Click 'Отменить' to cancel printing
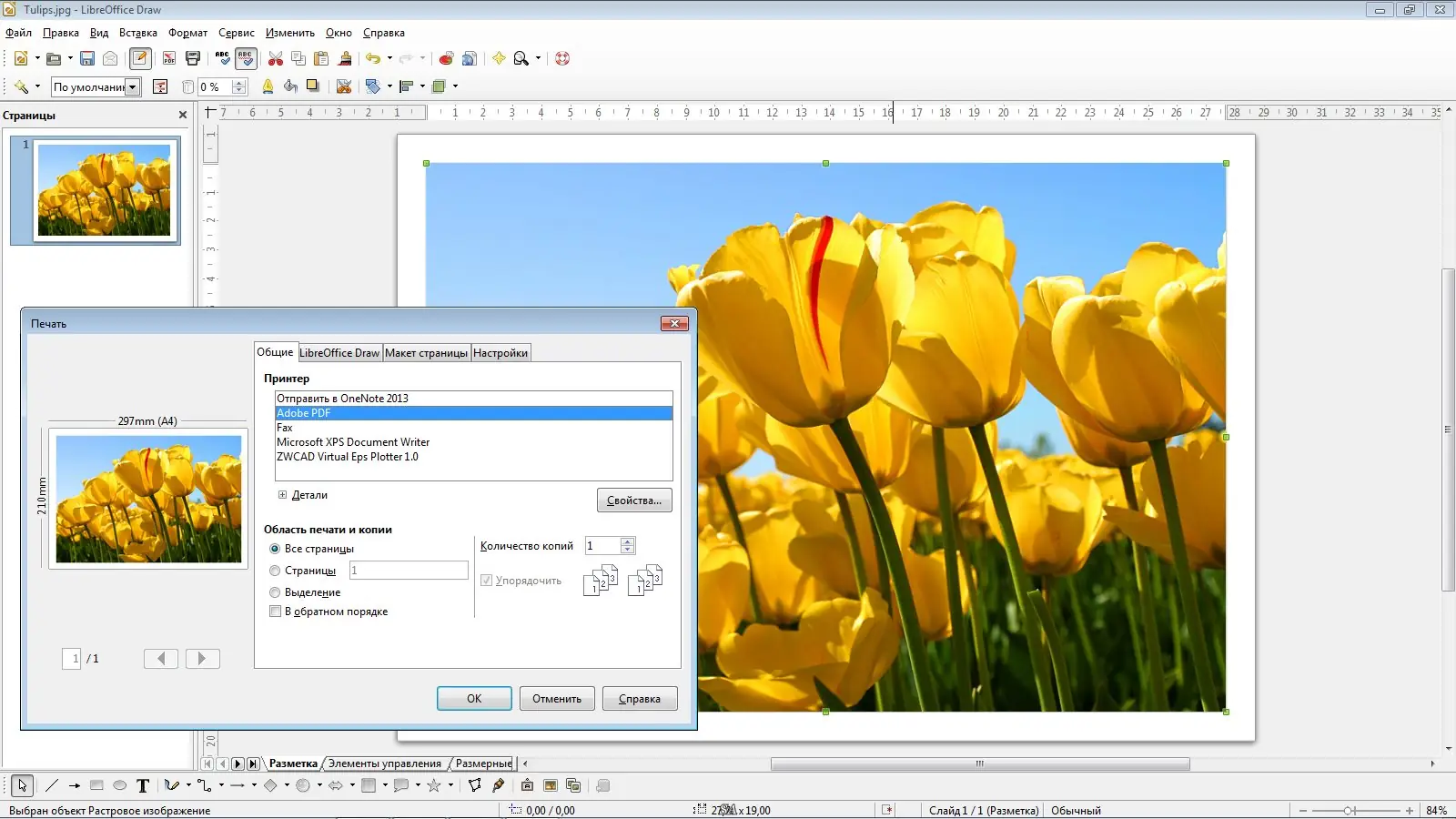Image resolution: width=1456 pixels, height=819 pixels. (x=557, y=699)
